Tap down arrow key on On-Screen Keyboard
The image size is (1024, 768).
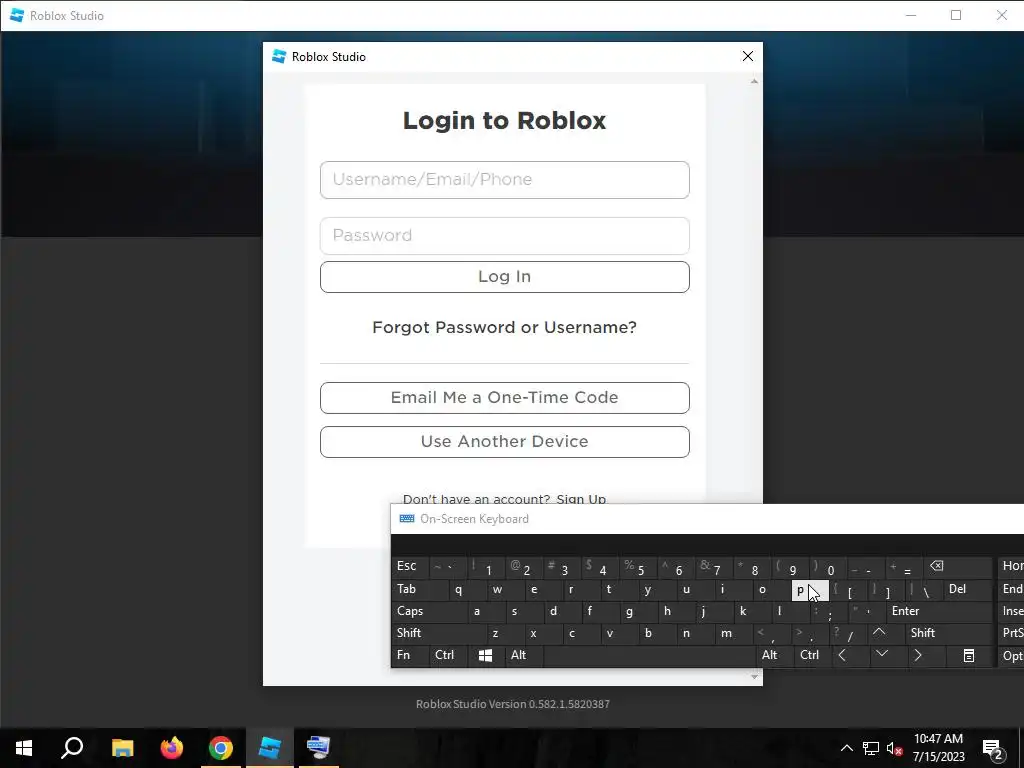(888, 655)
